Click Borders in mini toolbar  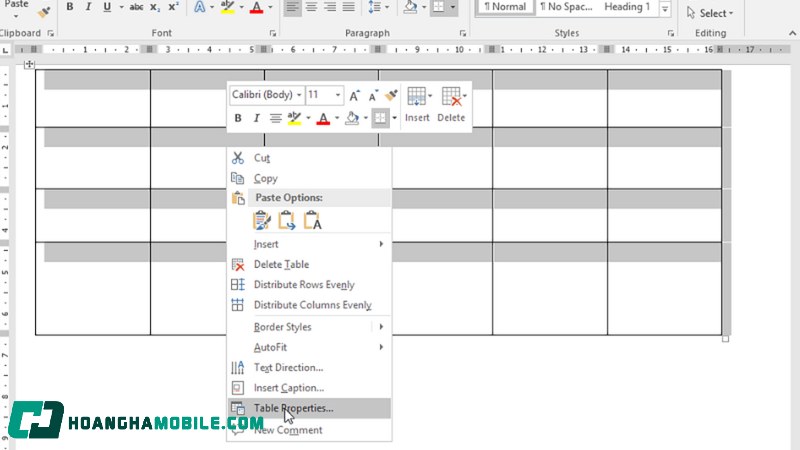(x=380, y=118)
